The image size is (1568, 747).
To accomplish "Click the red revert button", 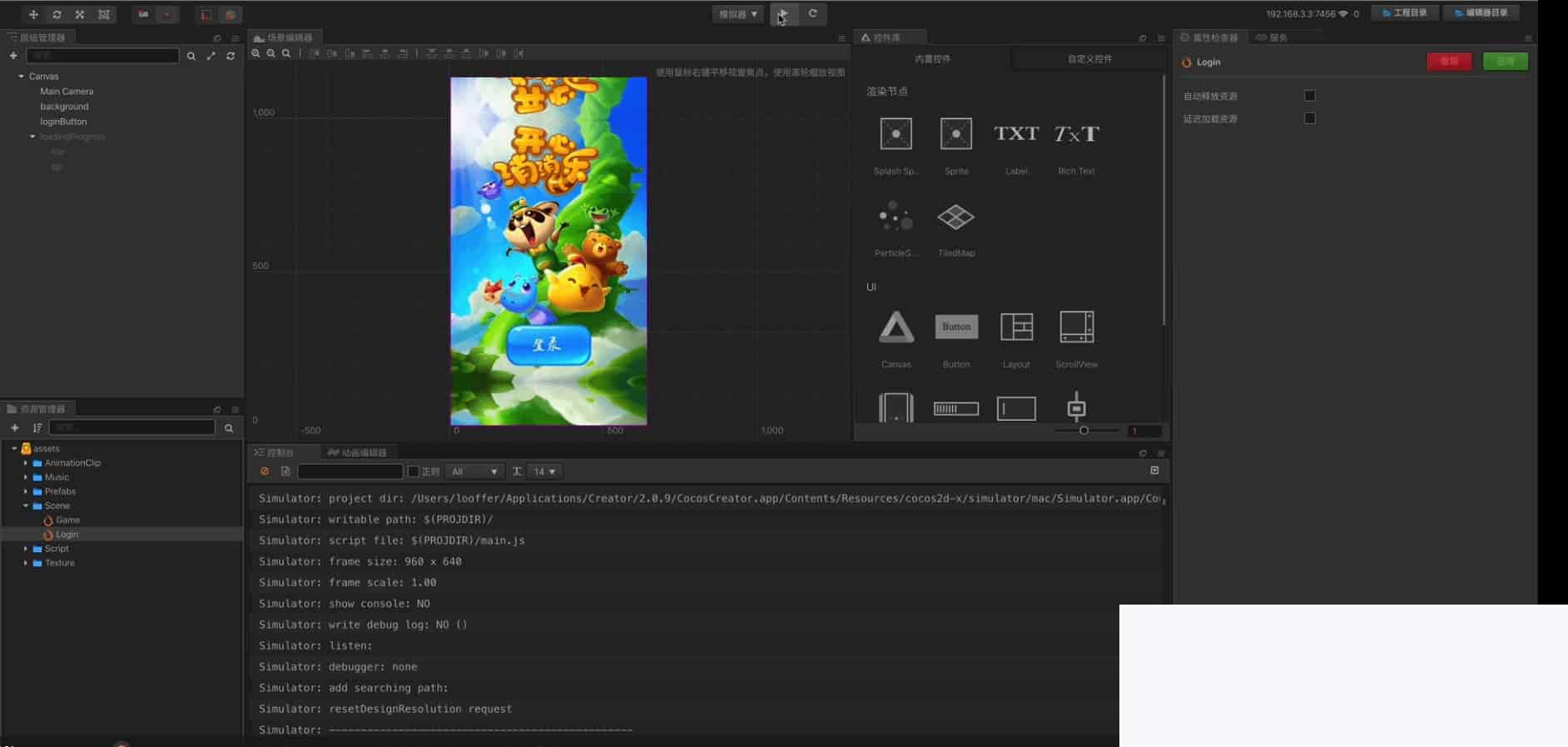I will click(x=1449, y=62).
